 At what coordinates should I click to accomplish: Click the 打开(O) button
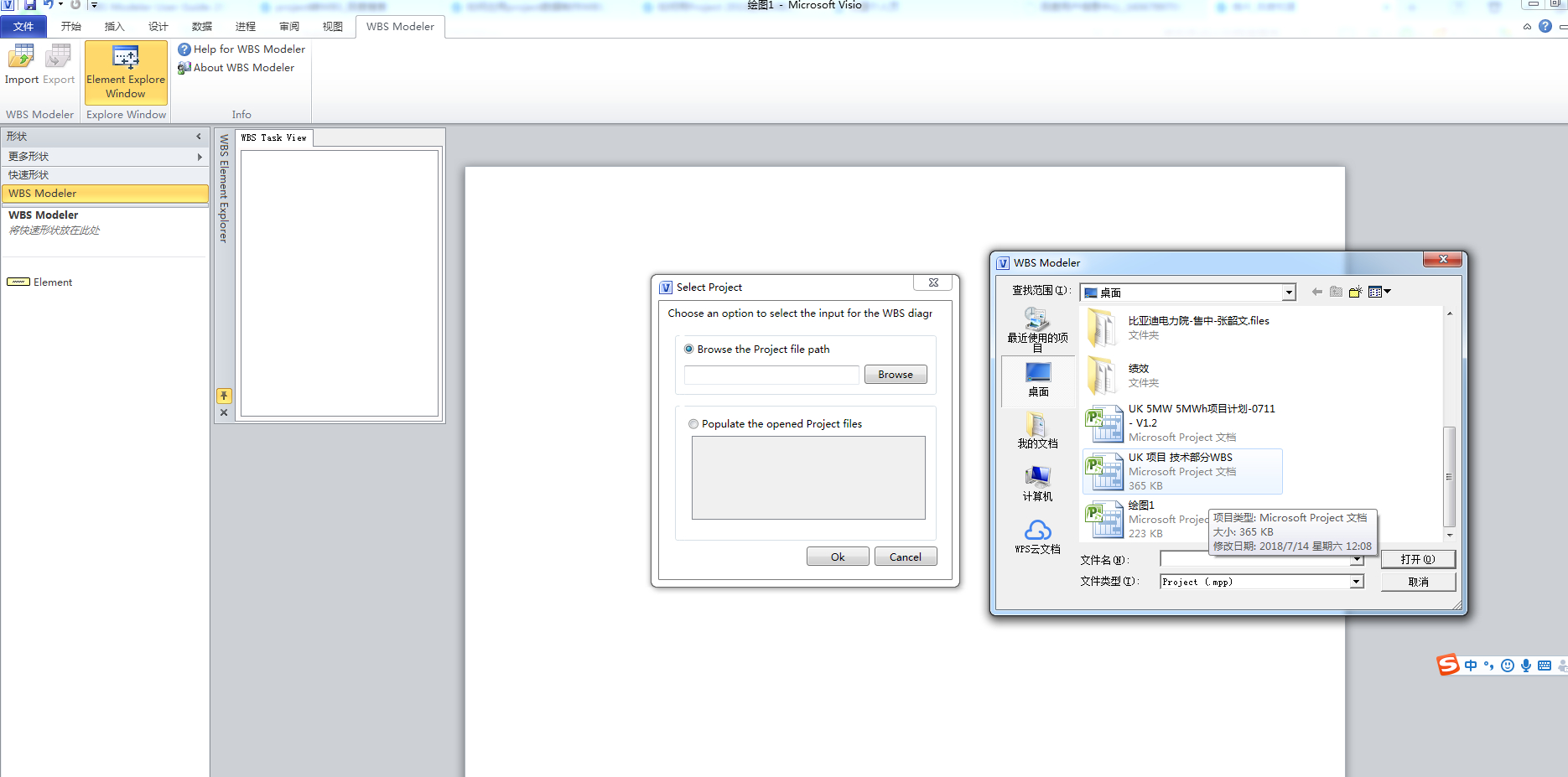(x=1418, y=559)
